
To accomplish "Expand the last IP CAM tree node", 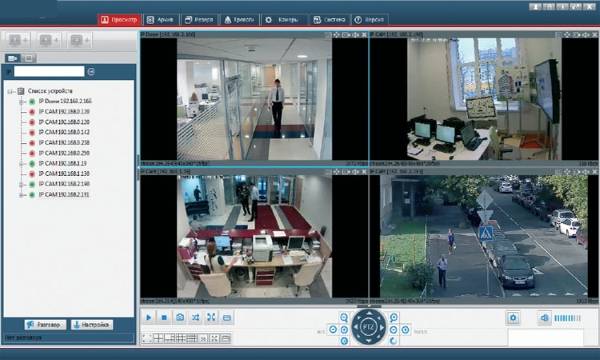I will click(x=22, y=195).
